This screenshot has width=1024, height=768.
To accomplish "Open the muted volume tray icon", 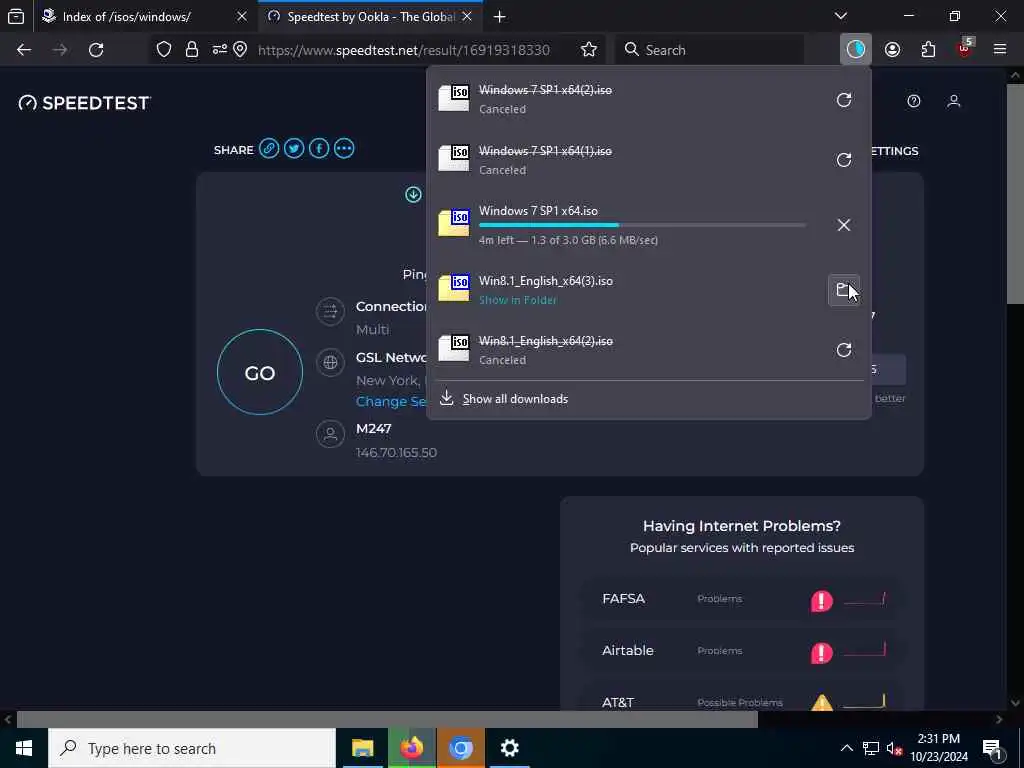I will click(x=895, y=748).
